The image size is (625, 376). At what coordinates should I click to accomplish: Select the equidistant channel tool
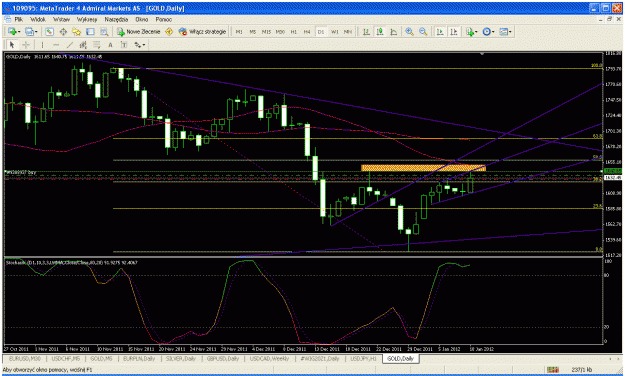pos(83,45)
